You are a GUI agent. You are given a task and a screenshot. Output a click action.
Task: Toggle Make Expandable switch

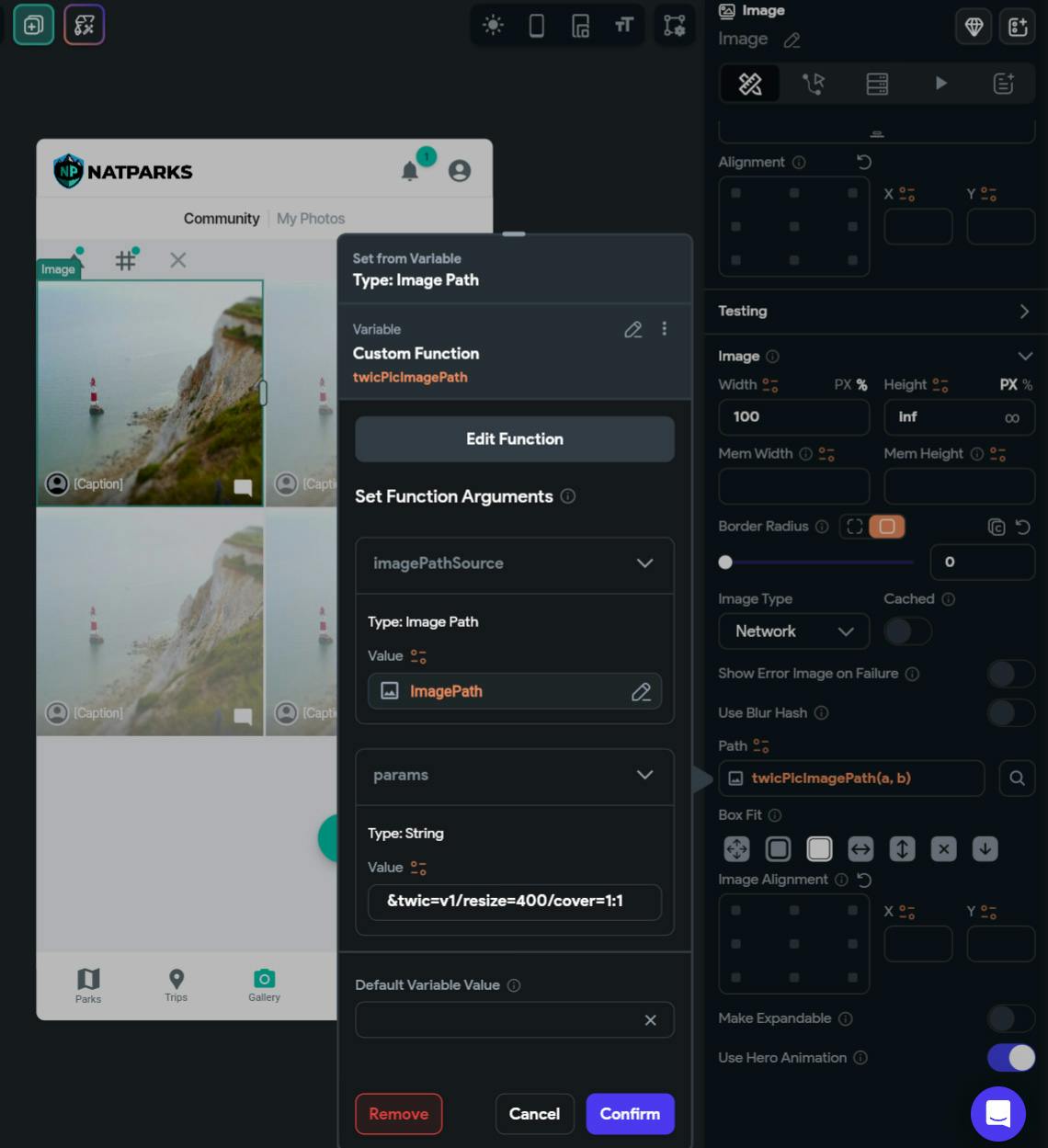point(1011,1018)
